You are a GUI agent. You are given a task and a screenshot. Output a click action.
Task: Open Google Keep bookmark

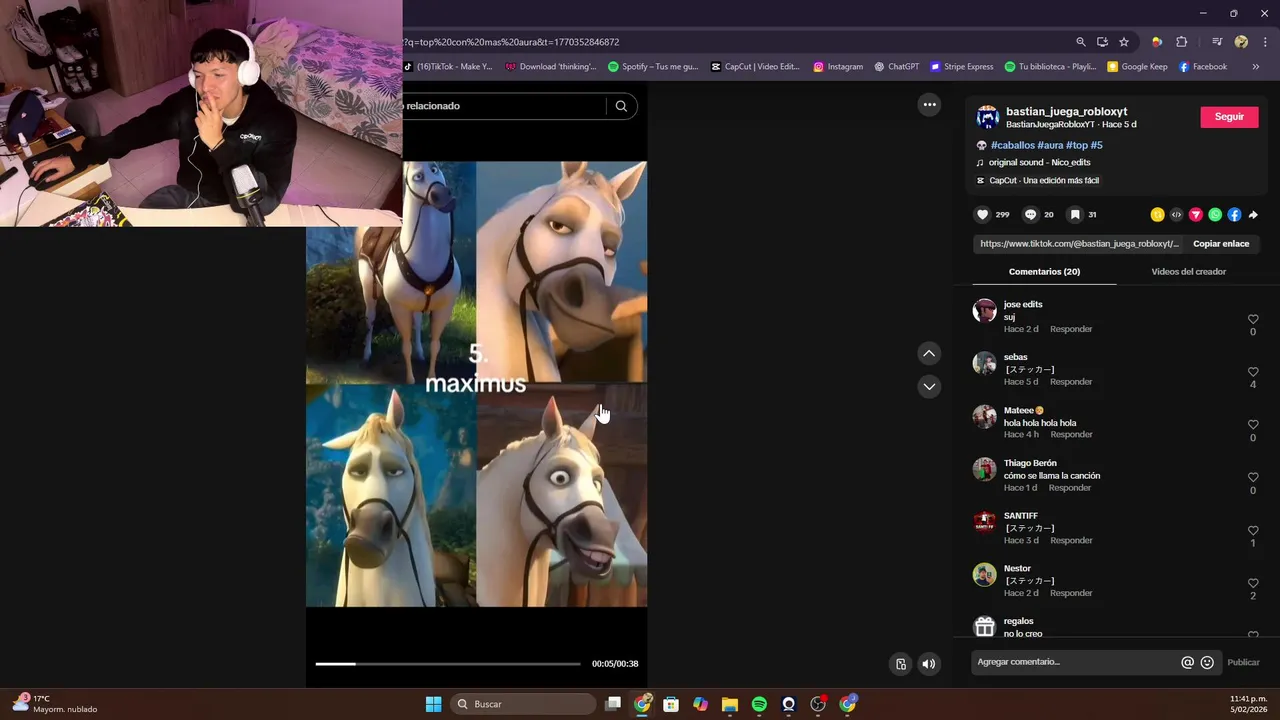click(1137, 67)
